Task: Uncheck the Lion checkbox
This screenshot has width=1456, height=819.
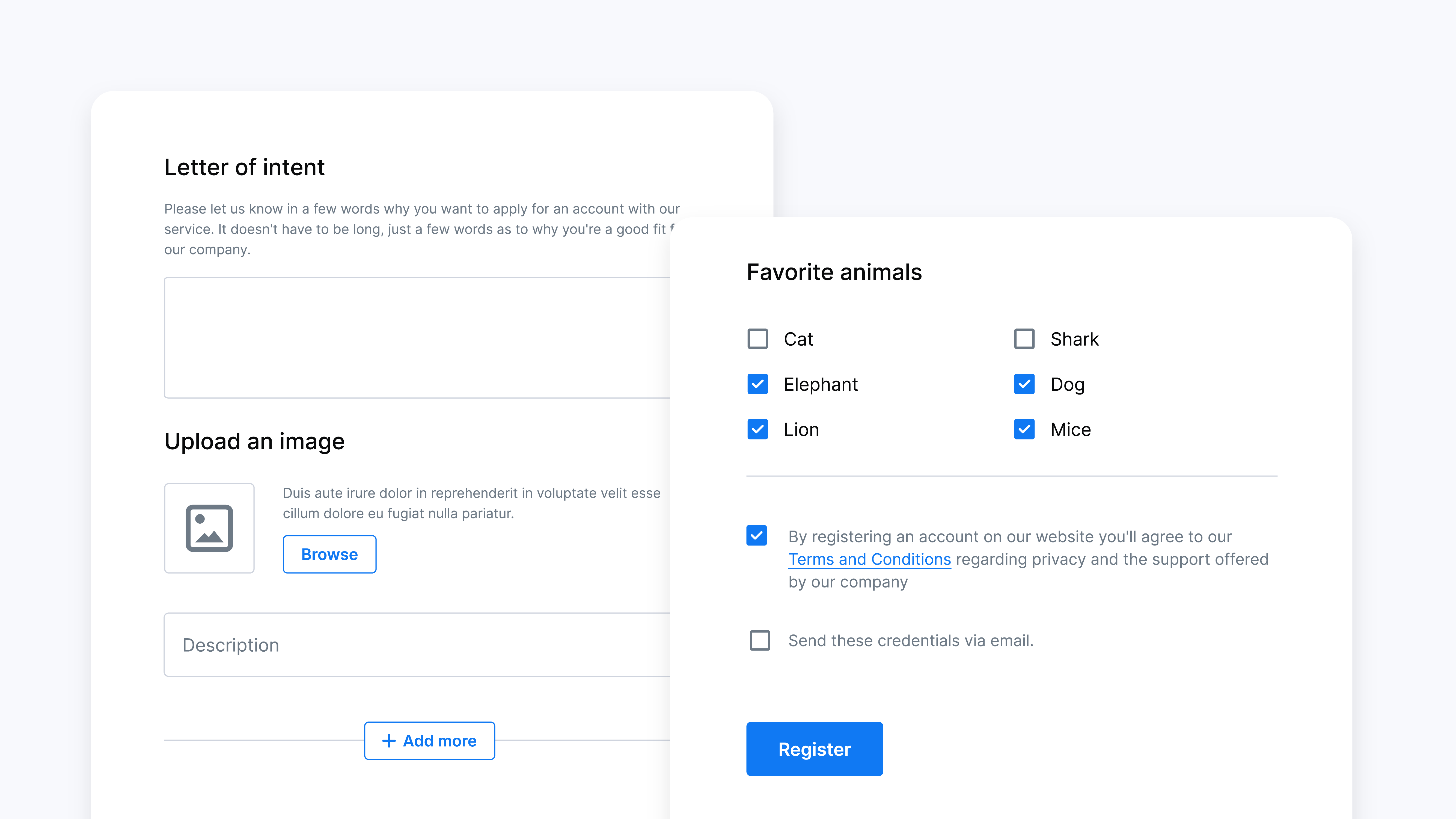Action: tap(757, 429)
